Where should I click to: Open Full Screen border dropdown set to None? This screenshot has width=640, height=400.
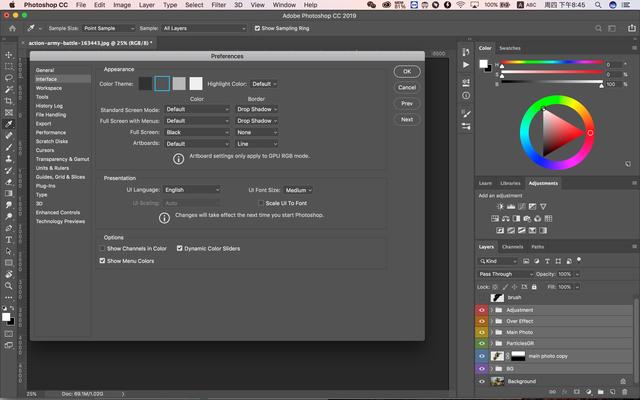257,132
